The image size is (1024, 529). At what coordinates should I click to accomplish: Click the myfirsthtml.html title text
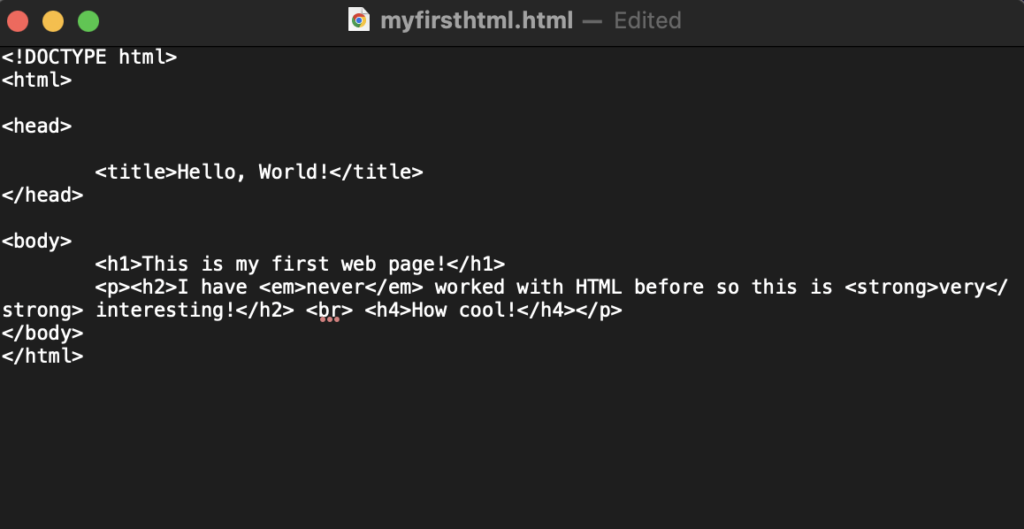pos(477,20)
